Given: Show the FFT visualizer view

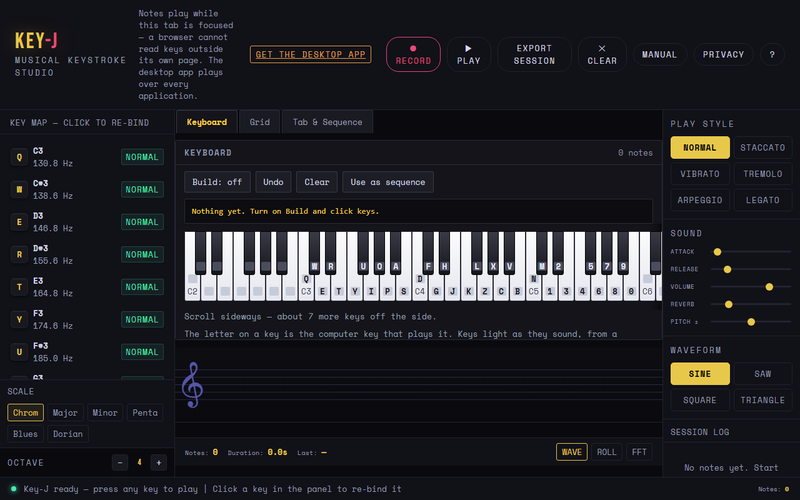Looking at the screenshot, I should 639,452.
